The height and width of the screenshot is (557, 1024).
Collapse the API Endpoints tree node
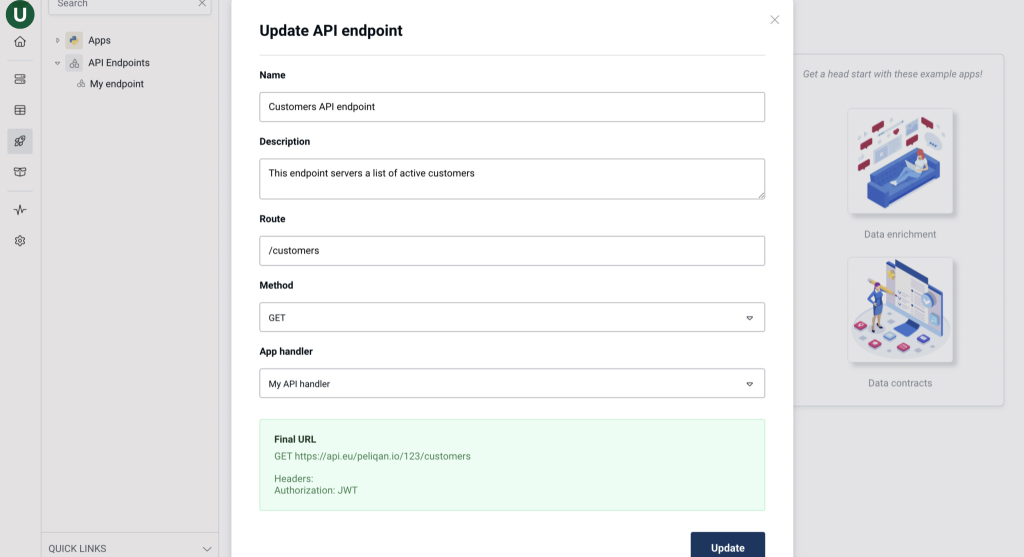click(x=57, y=63)
